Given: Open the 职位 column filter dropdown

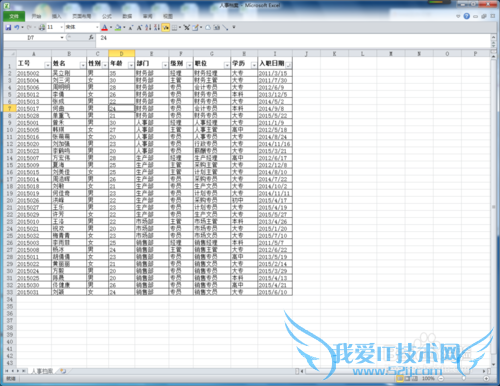Looking at the screenshot, I should pos(227,65).
